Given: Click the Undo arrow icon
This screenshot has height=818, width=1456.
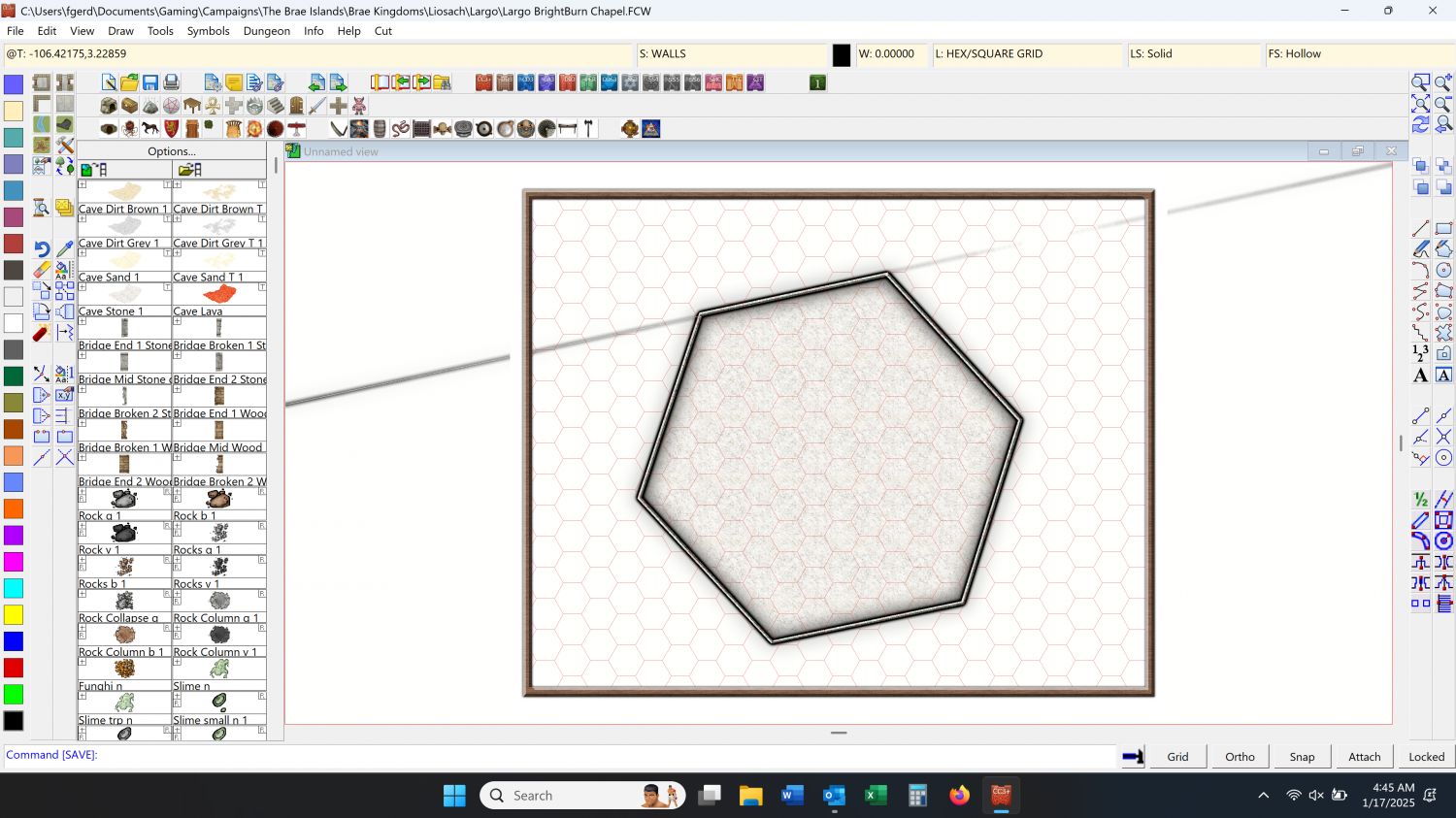Looking at the screenshot, I should [x=41, y=249].
